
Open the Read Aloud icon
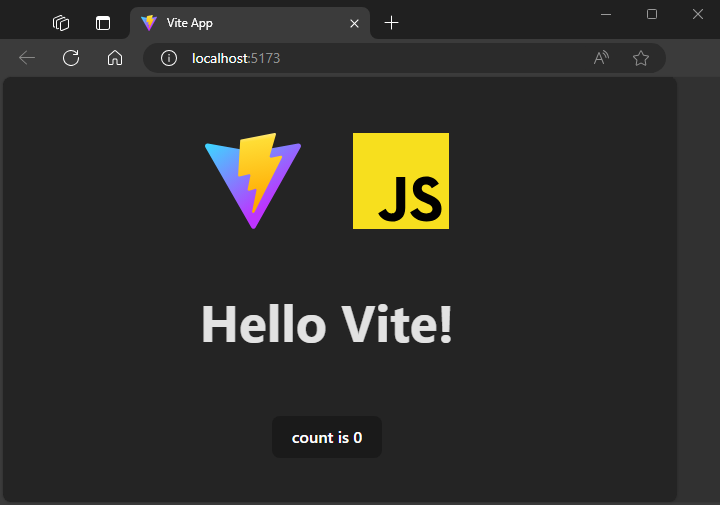click(x=601, y=58)
